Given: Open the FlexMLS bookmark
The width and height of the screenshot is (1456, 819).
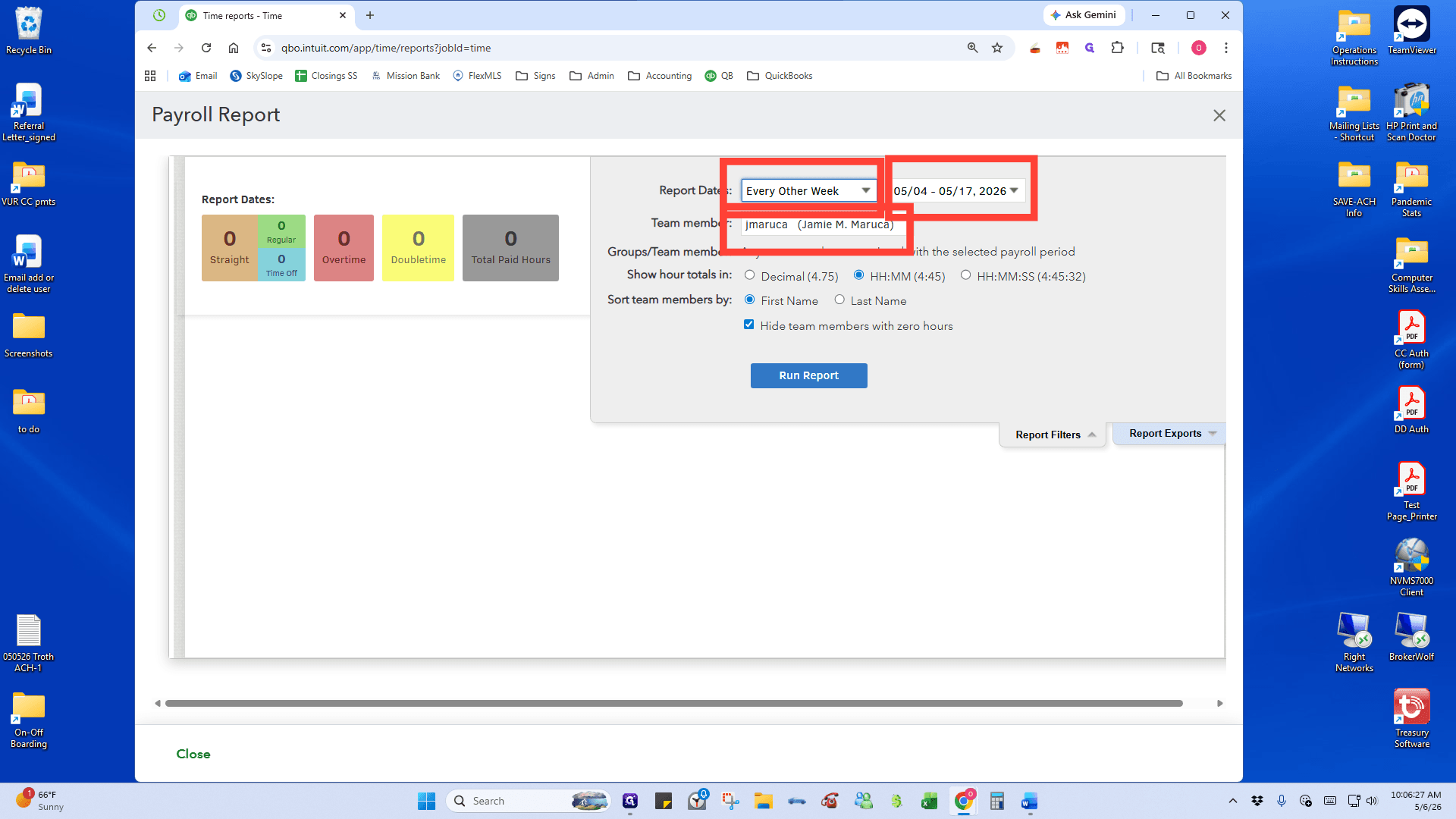Looking at the screenshot, I should pos(477,76).
